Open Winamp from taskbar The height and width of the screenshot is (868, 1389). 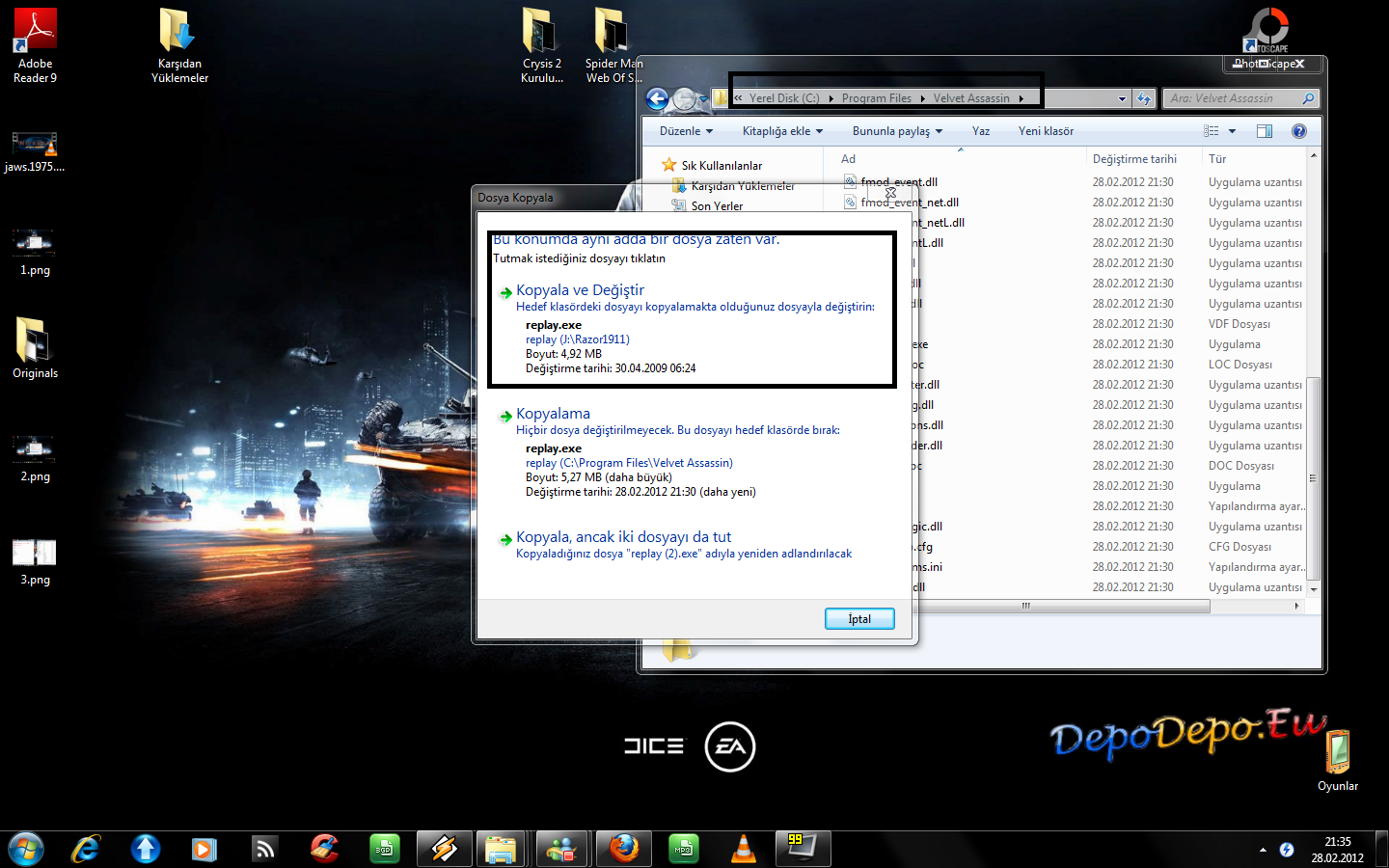(x=444, y=850)
